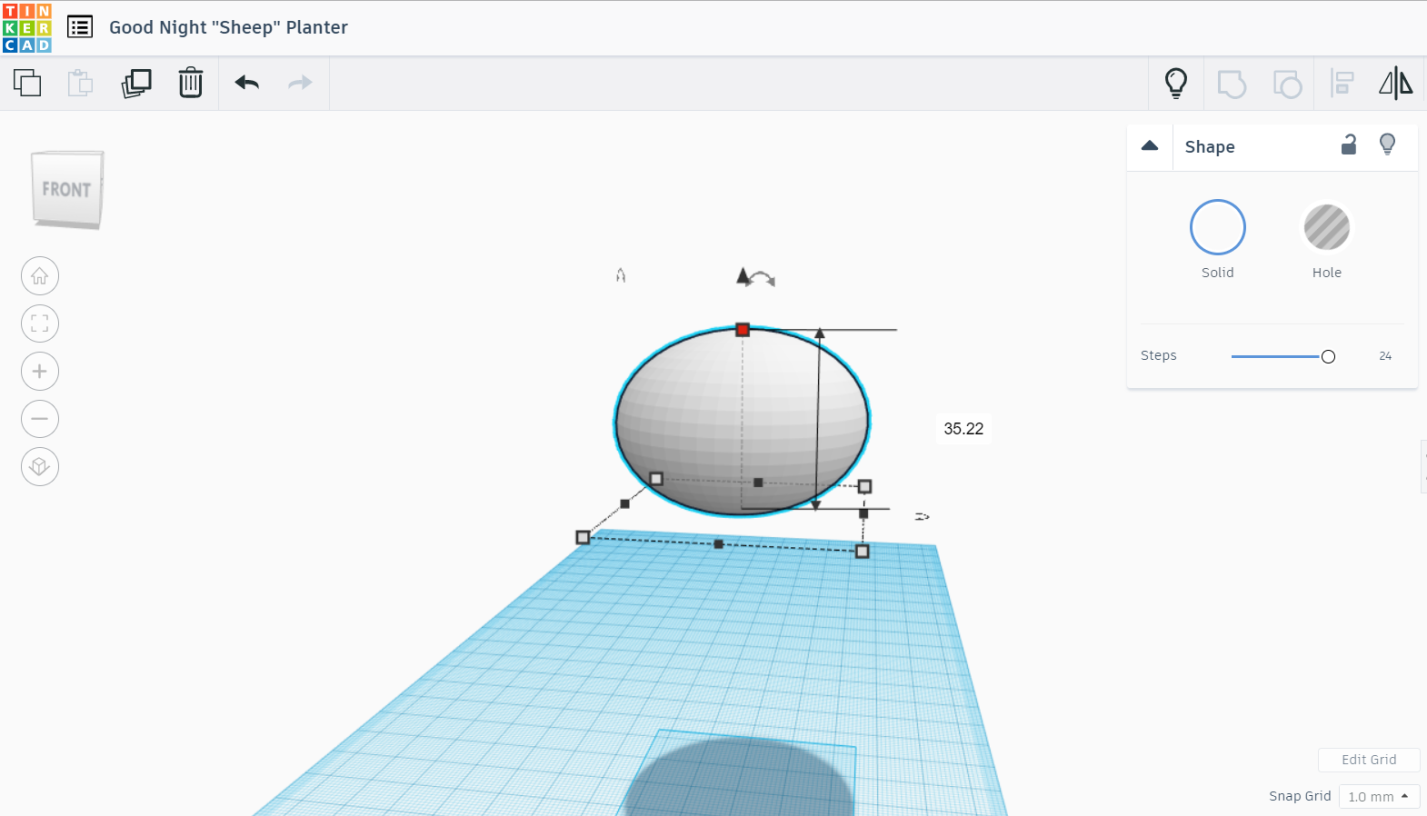Click the front edge midpoint black handle

(718, 544)
